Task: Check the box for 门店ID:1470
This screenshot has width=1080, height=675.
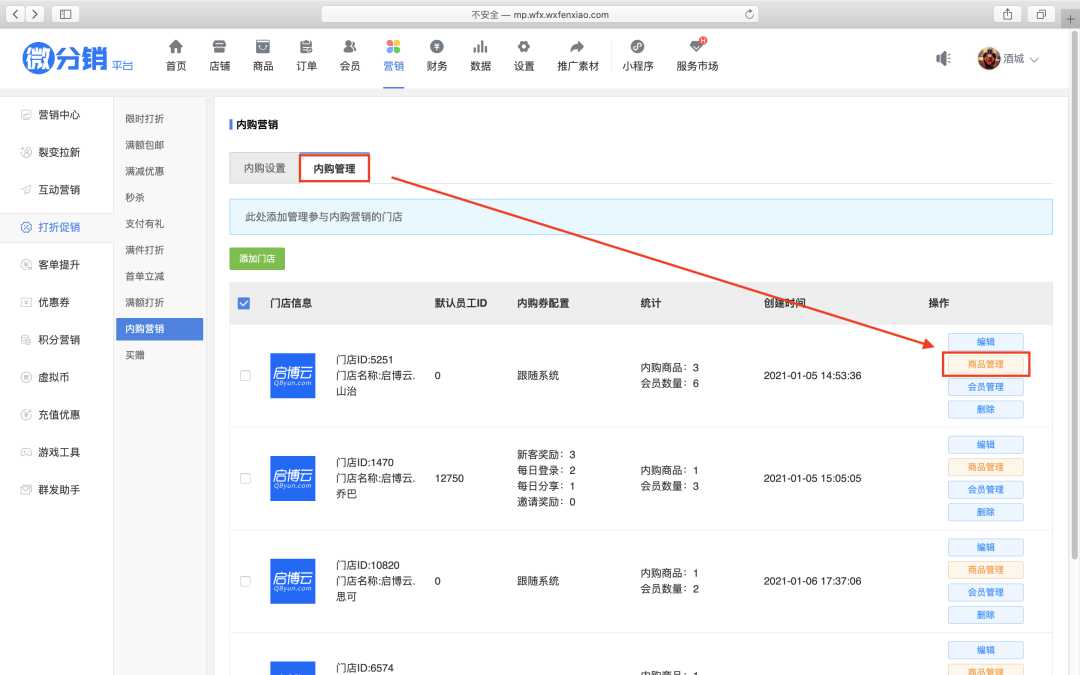Action: [x=245, y=478]
